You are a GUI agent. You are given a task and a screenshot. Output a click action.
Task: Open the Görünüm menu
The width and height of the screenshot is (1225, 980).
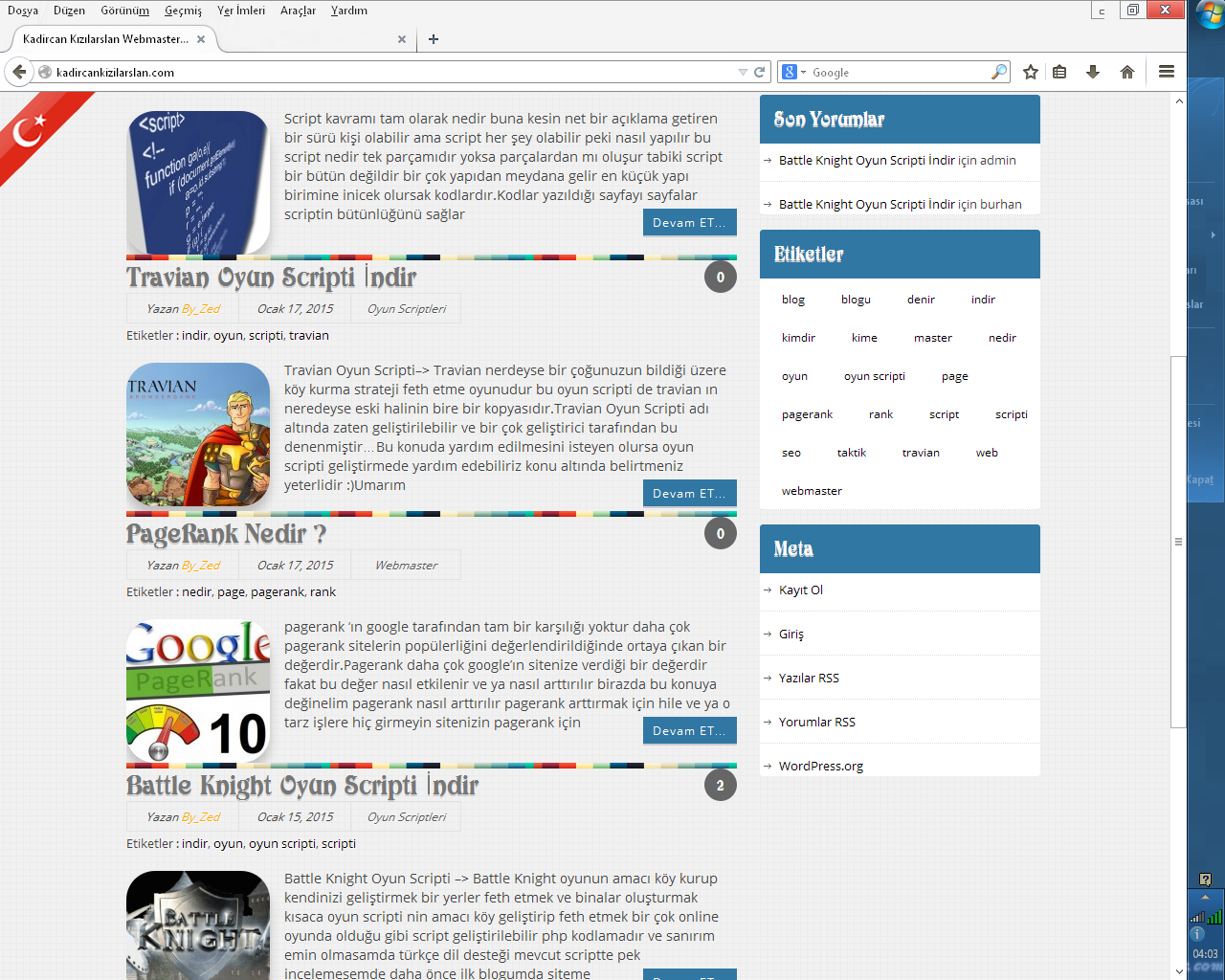pyautogui.click(x=124, y=11)
